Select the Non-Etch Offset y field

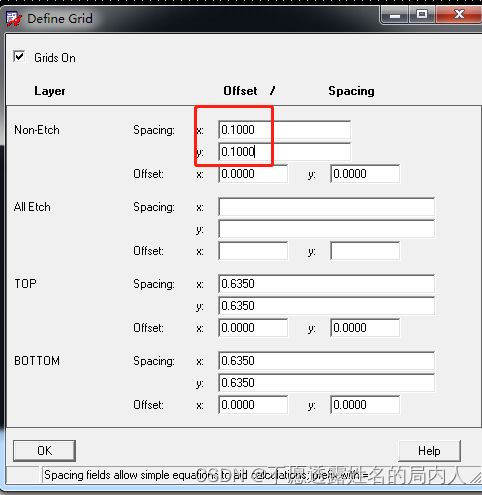[x=365, y=174]
